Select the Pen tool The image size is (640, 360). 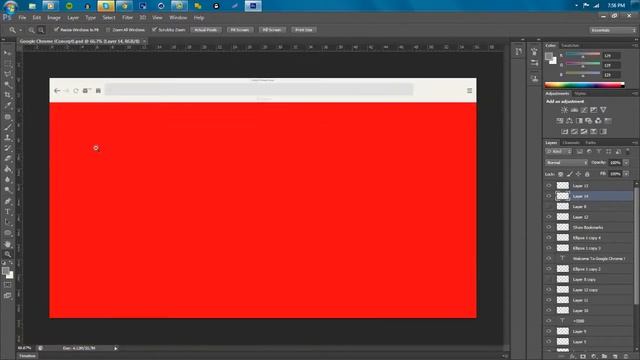coord(8,201)
